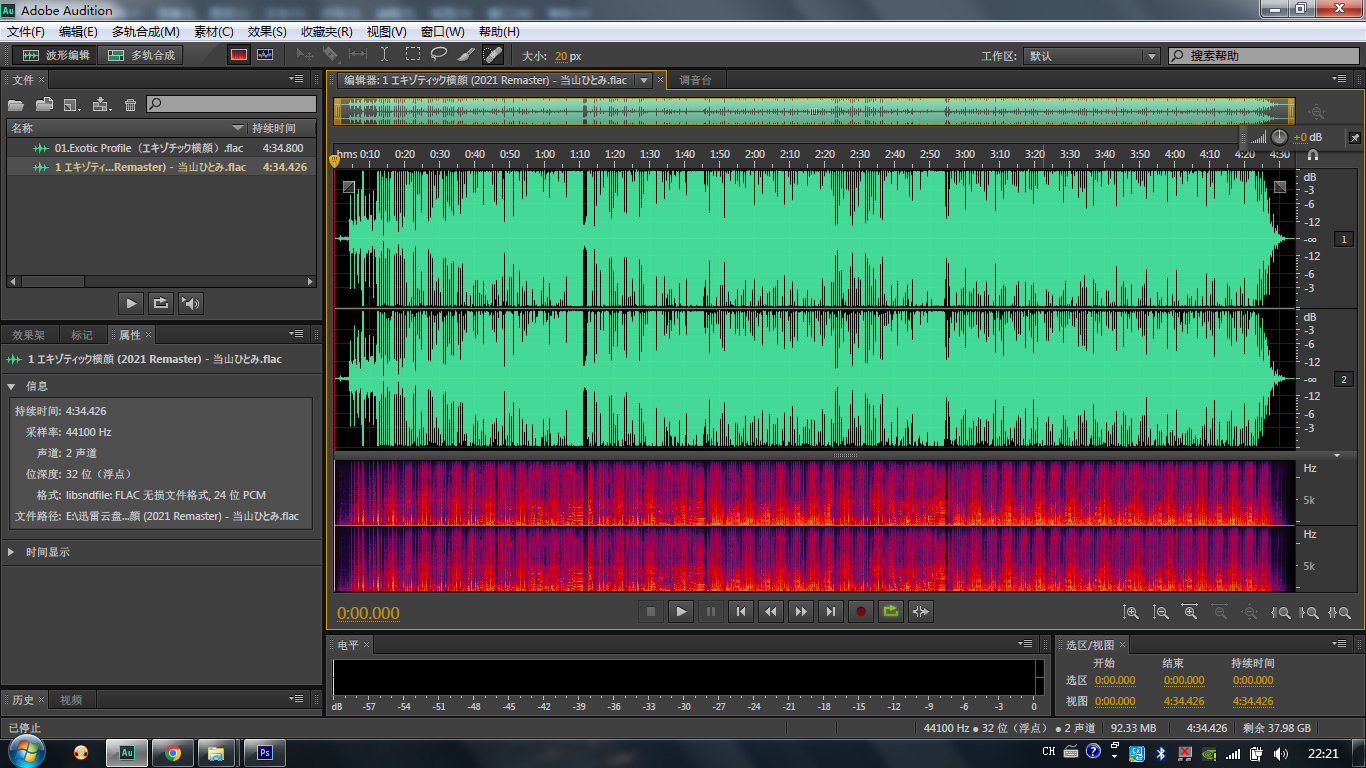Switch to the 视频 tab
Image resolution: width=1366 pixels, height=768 pixels.
(71, 700)
